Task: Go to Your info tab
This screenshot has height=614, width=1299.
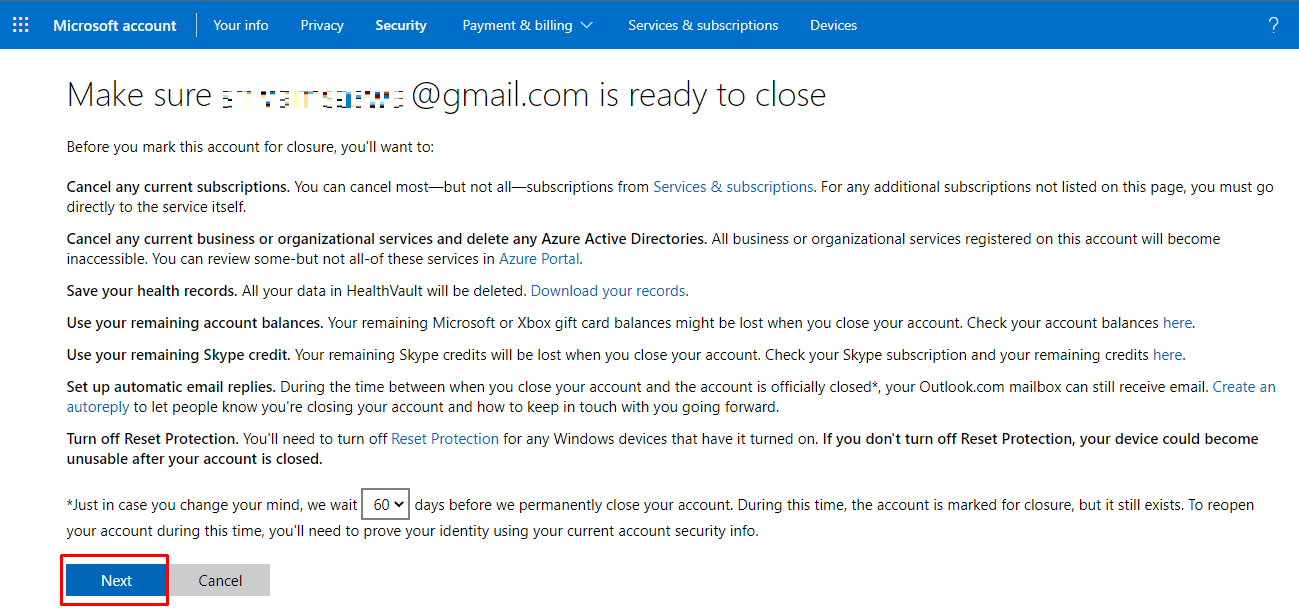Action: click(241, 25)
